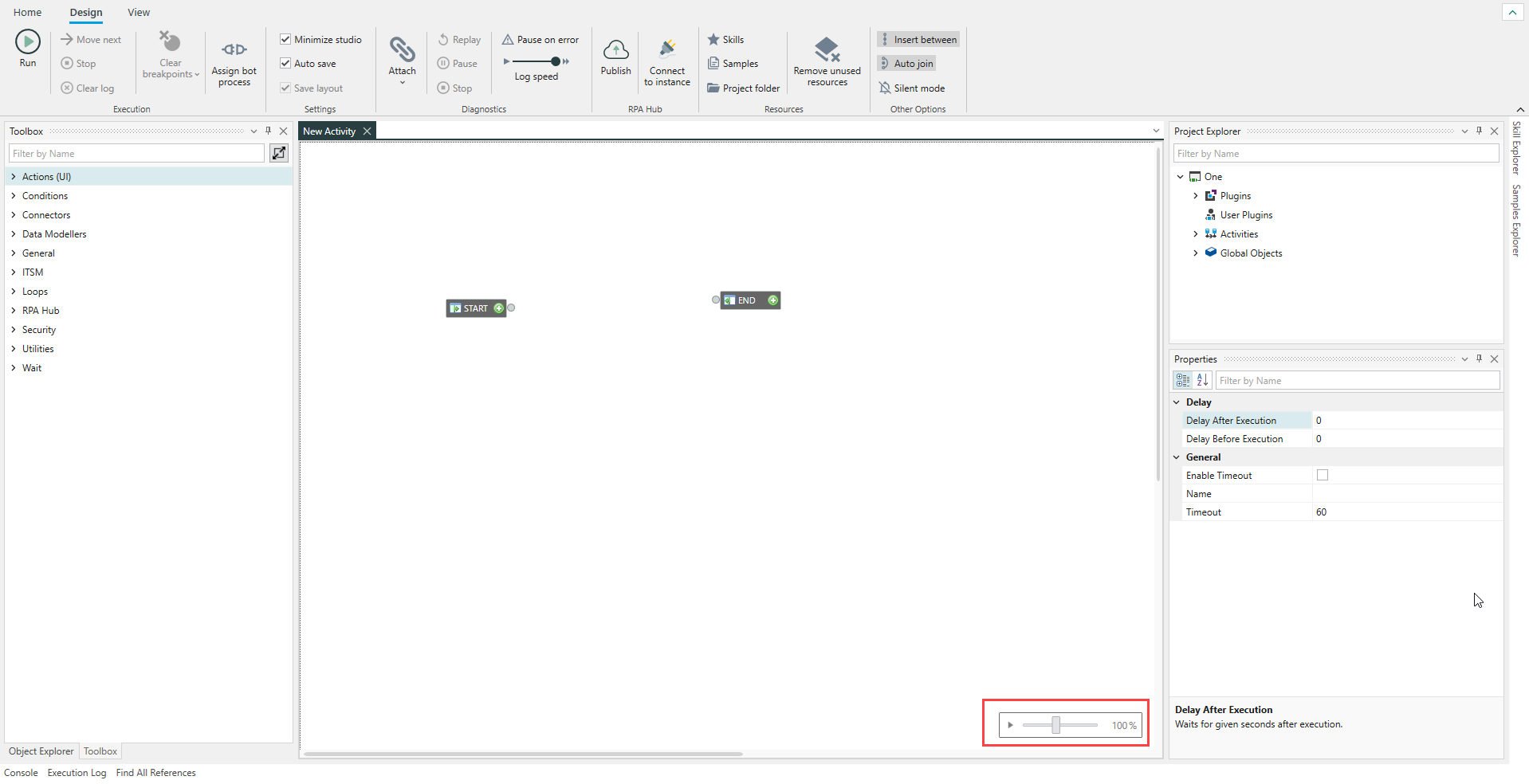Toggle Minimize studio checkbox

285,39
